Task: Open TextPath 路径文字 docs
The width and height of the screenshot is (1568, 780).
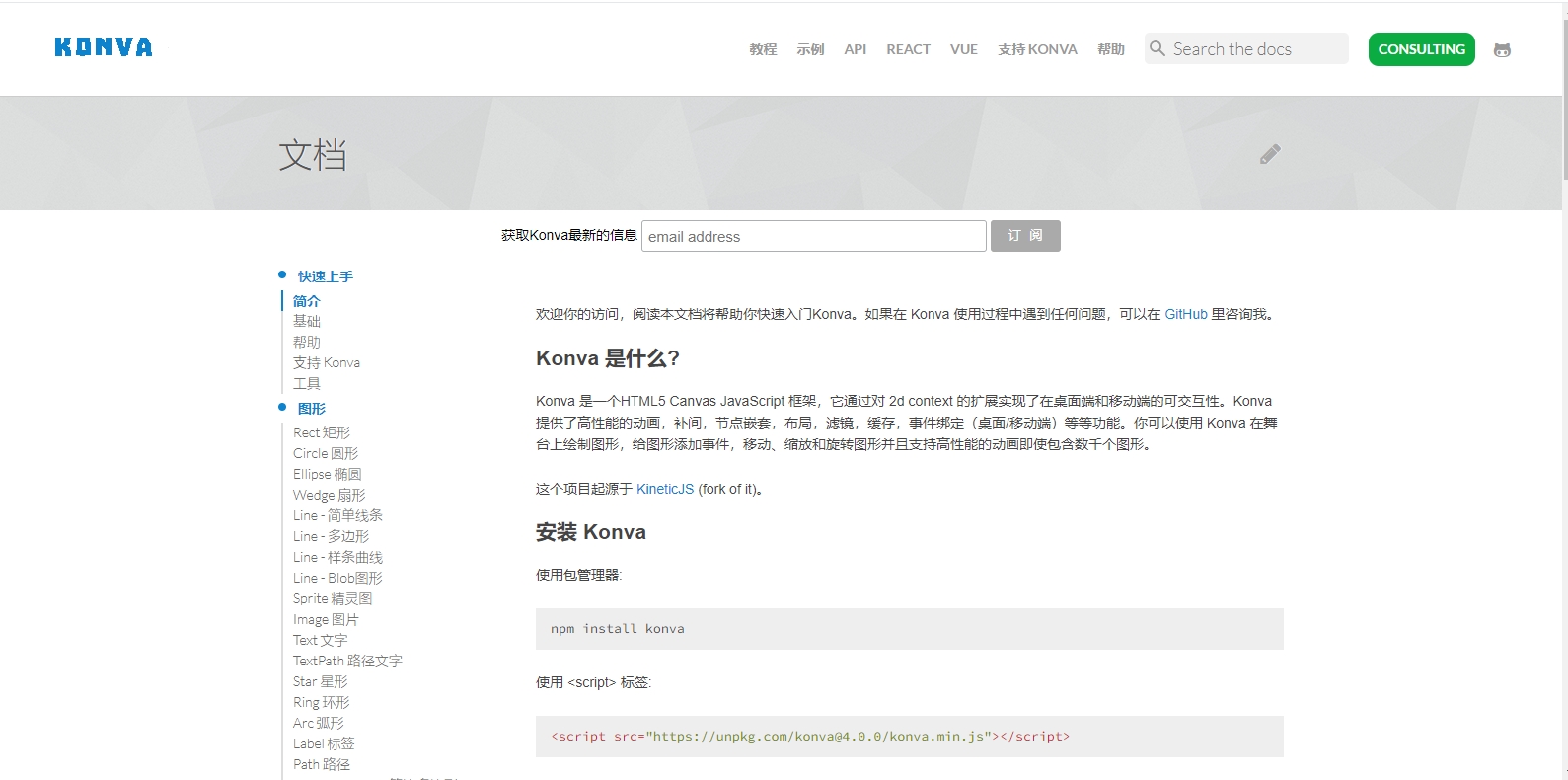Action: pos(347,661)
